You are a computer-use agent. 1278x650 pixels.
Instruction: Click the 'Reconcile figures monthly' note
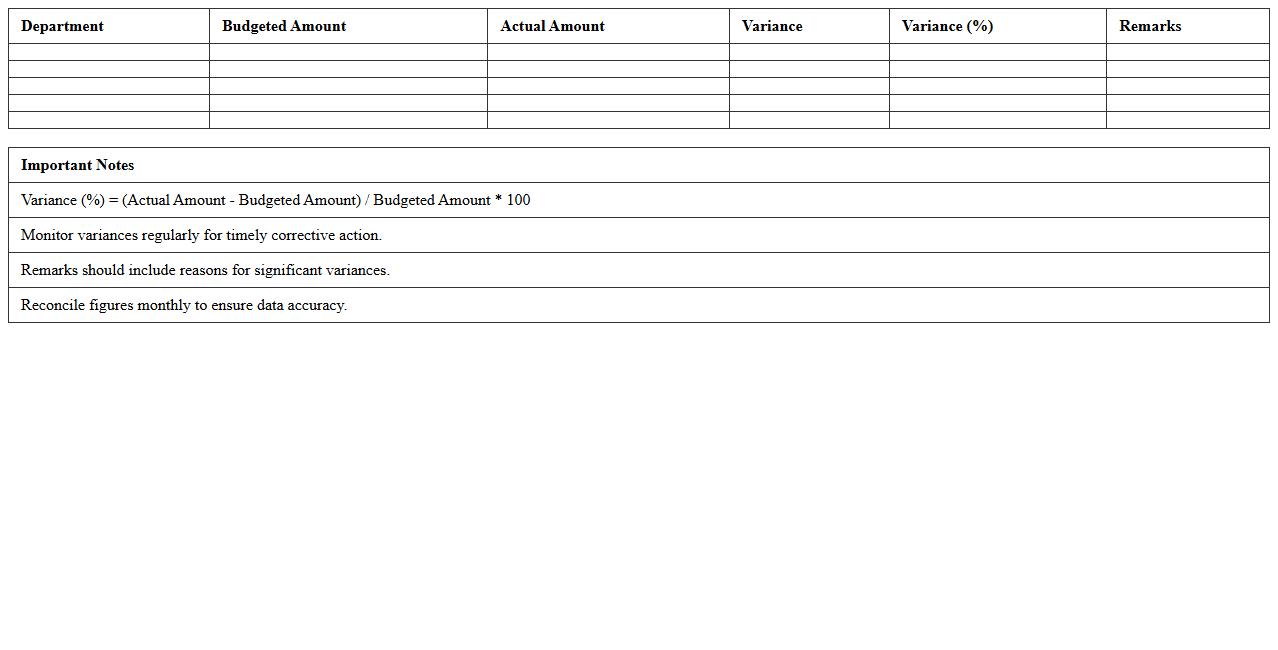(184, 305)
